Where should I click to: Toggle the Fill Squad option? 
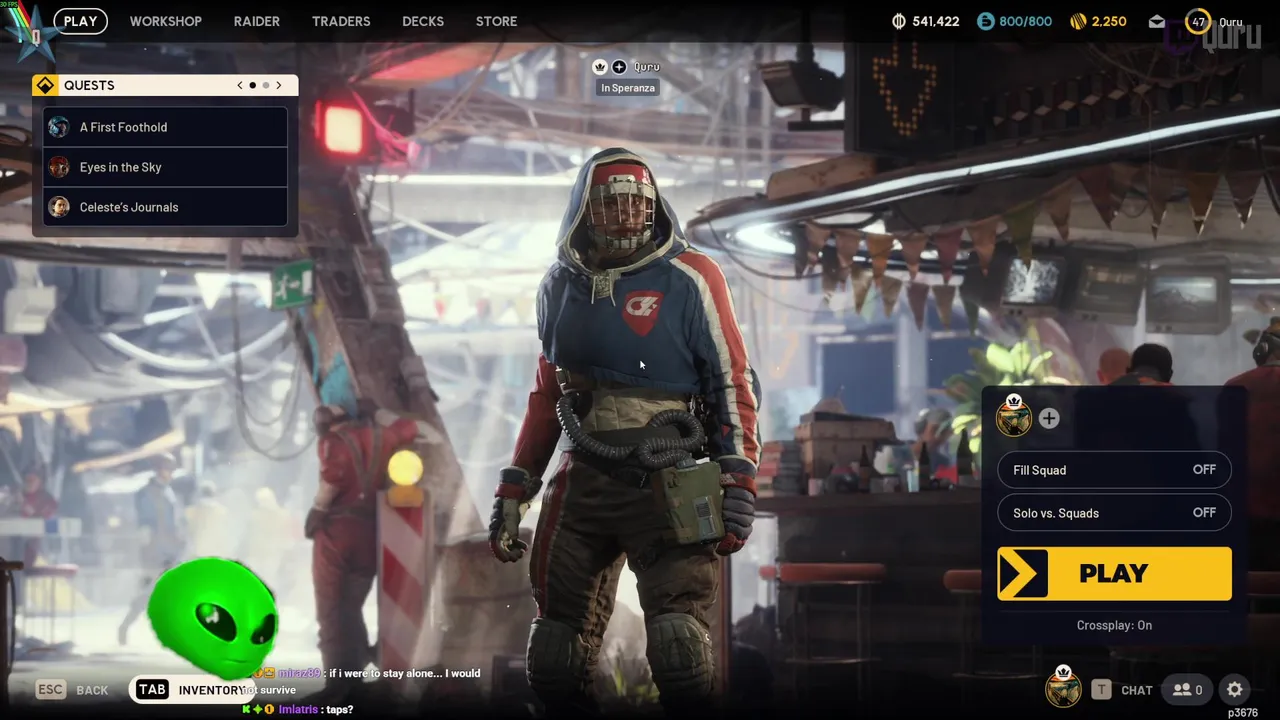(1114, 470)
